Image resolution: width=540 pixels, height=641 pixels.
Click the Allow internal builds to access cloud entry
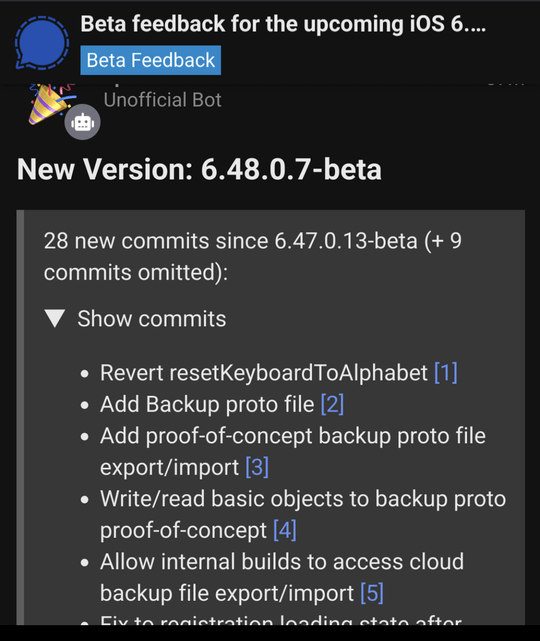coord(282,577)
